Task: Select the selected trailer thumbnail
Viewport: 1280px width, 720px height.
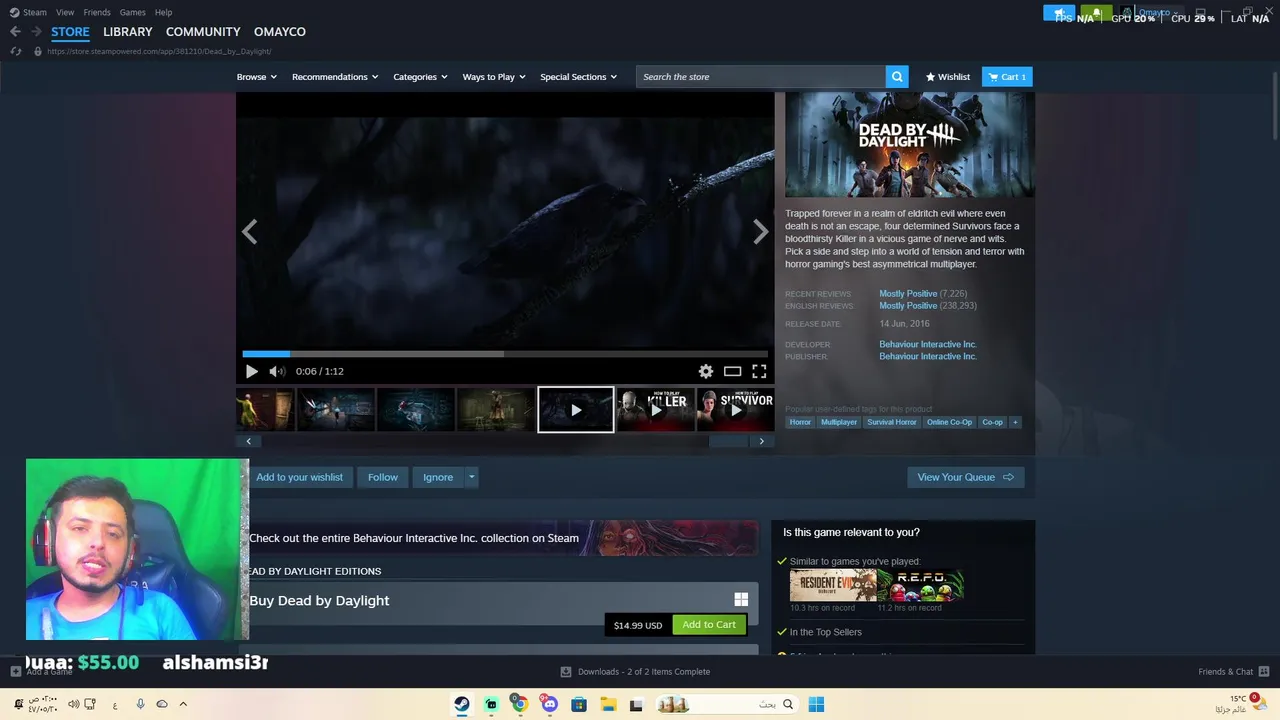Action: click(576, 410)
